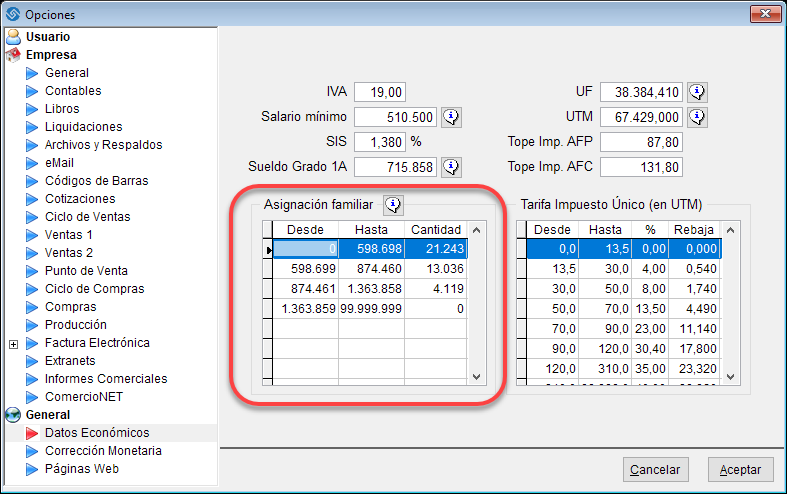Open Punto de Venta options
Viewport: 787px width, 494px height.
point(86,271)
